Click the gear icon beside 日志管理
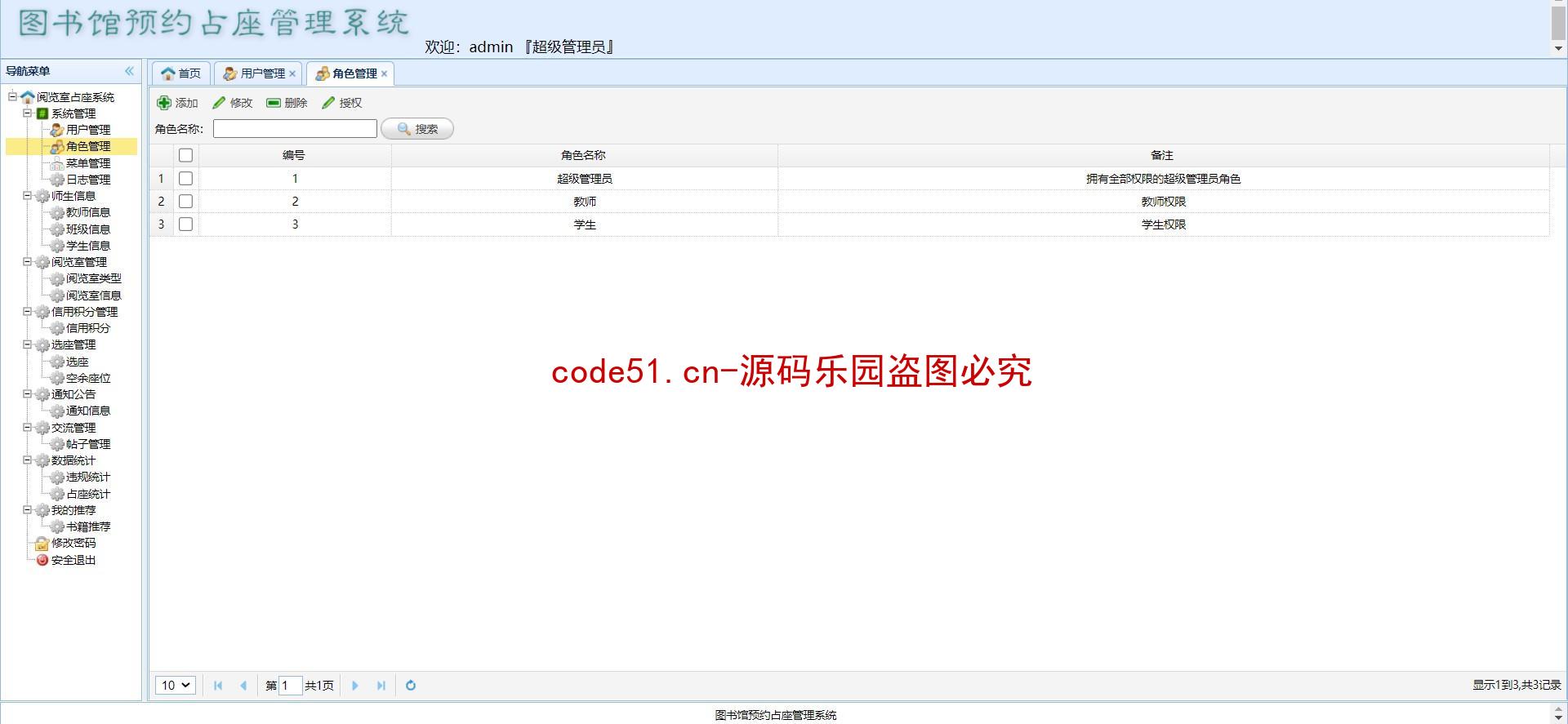1568x724 pixels. tap(57, 180)
